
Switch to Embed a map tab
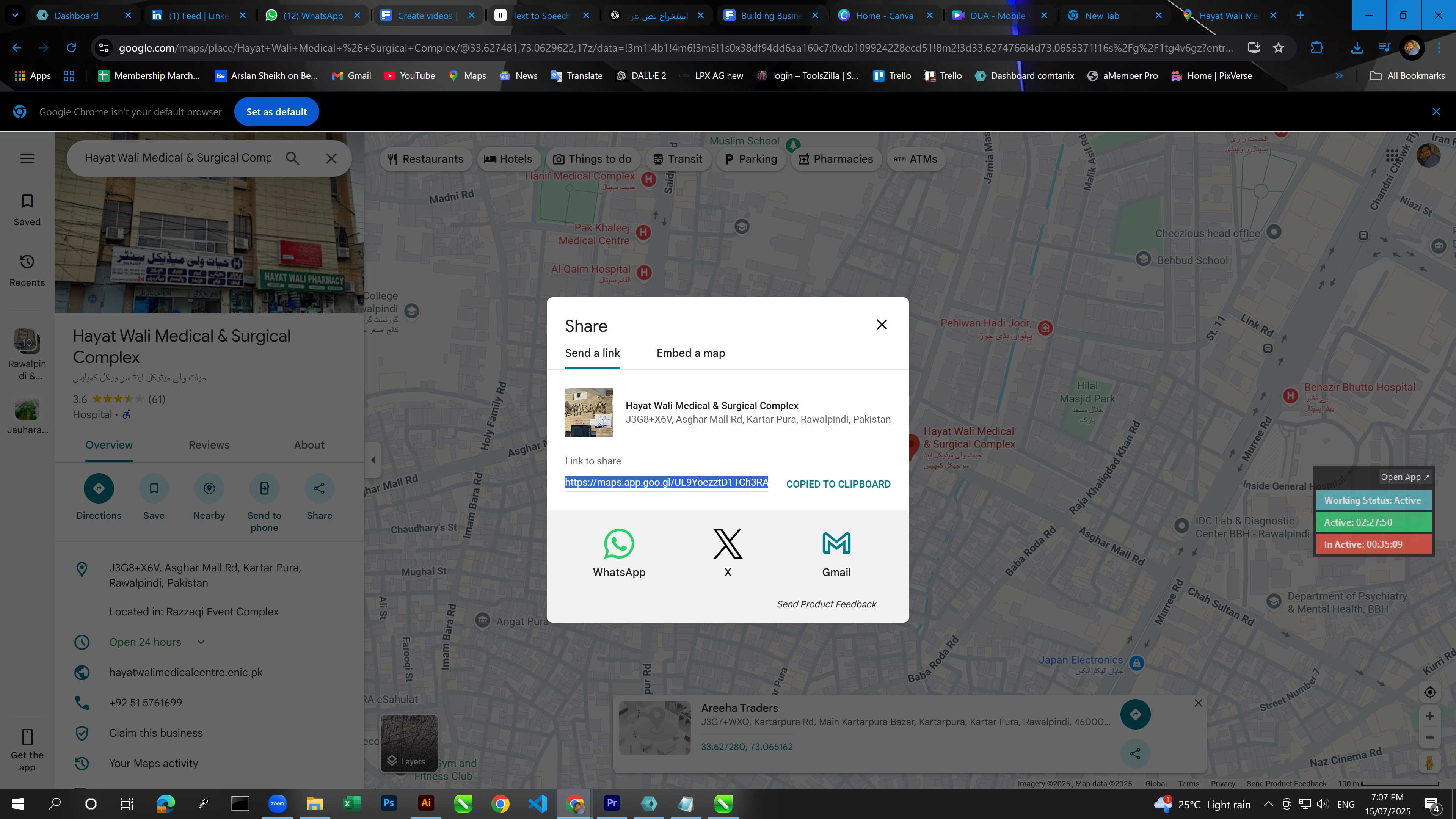coord(691,353)
